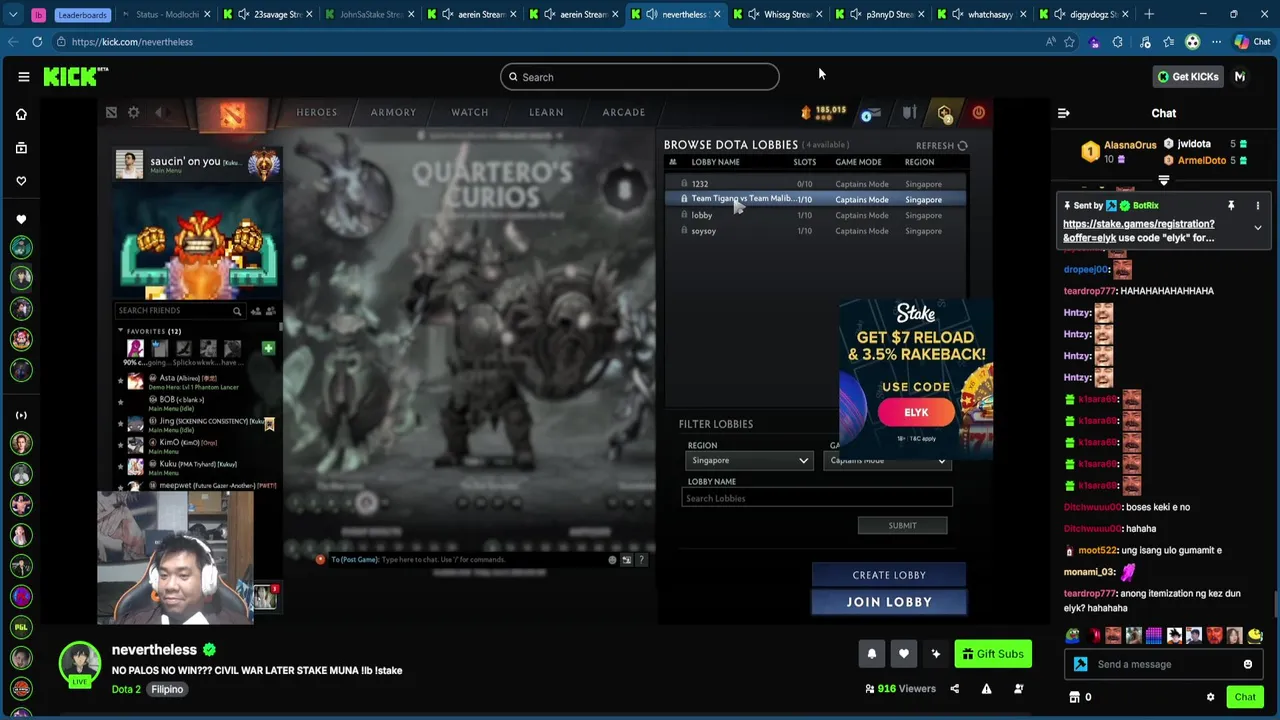The height and width of the screenshot is (720, 1280).
Task: Click the sparkle subscribe icon
Action: (x=935, y=654)
